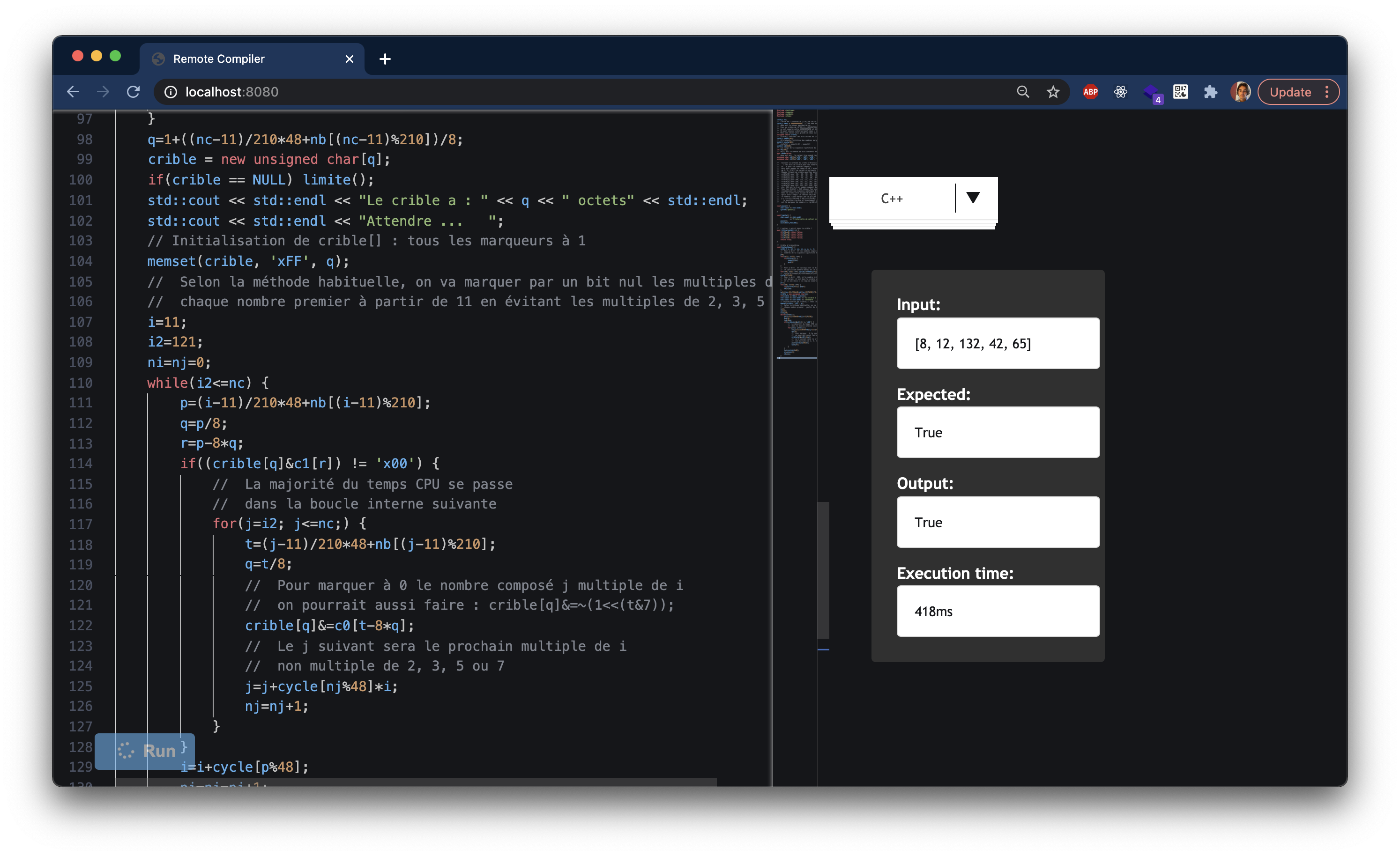Reload the localhost page
1400x856 pixels.
133,91
